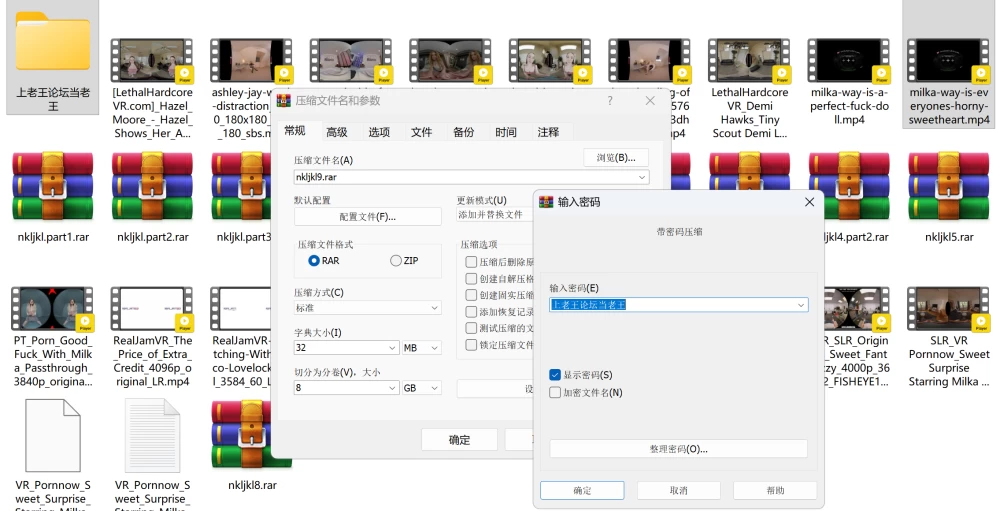Select the nkljkl.part2.rar archive icon

pyautogui.click(x=152, y=186)
